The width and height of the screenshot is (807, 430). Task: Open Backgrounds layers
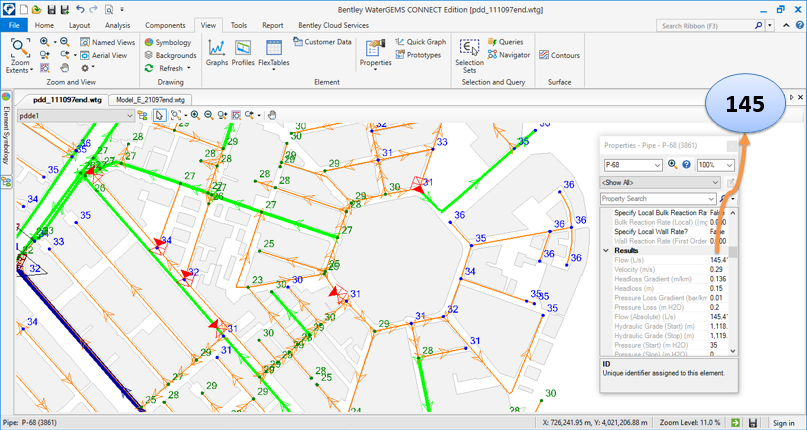point(170,55)
